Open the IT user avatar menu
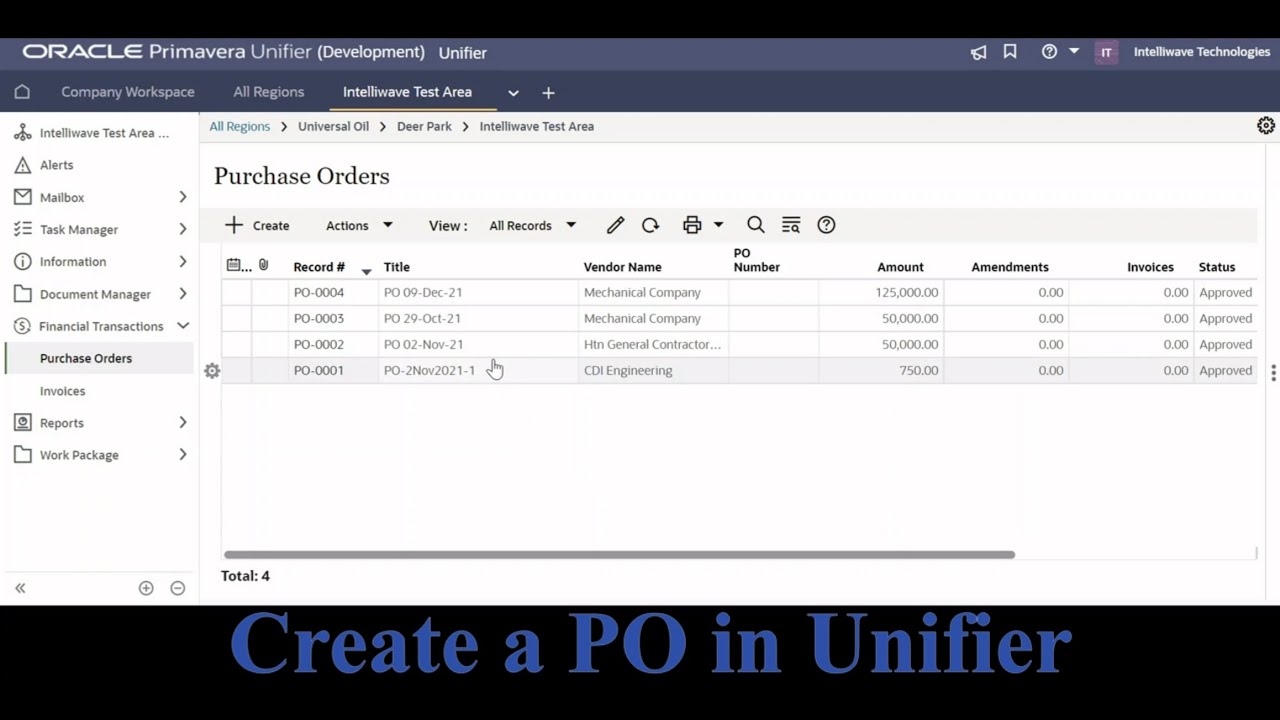 [x=1106, y=52]
